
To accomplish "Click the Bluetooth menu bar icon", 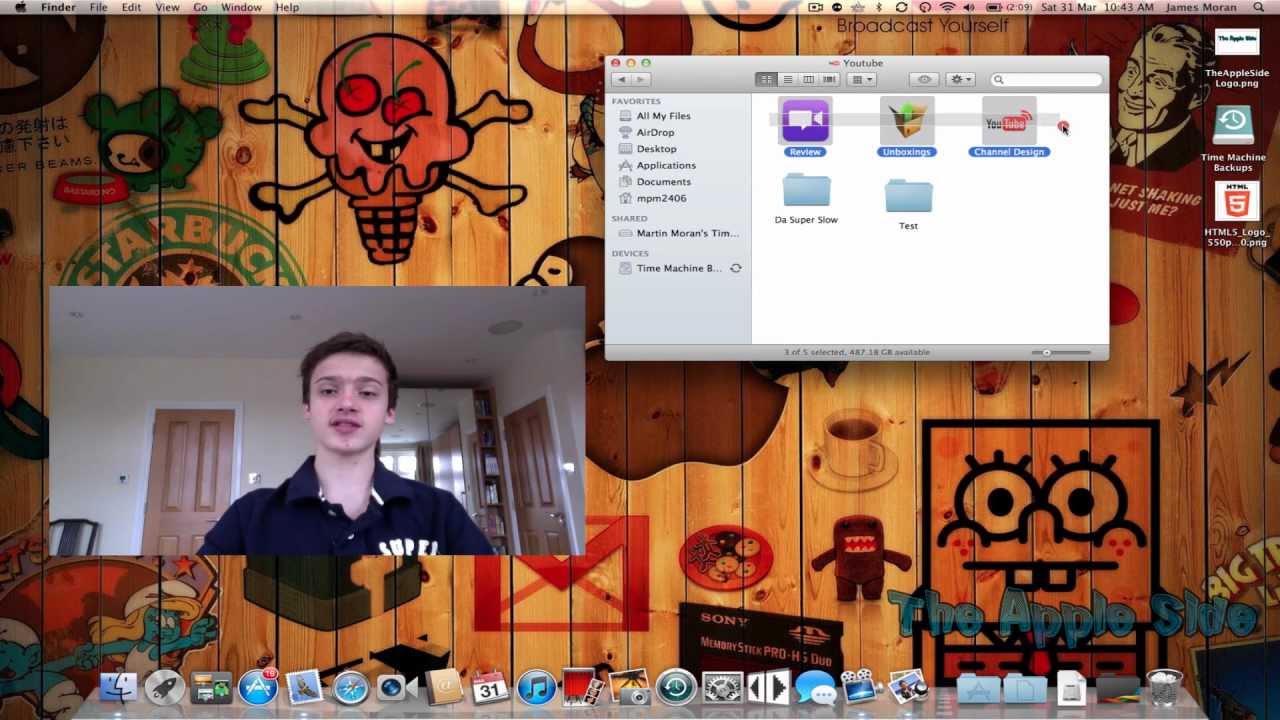I will pyautogui.click(x=879, y=7).
